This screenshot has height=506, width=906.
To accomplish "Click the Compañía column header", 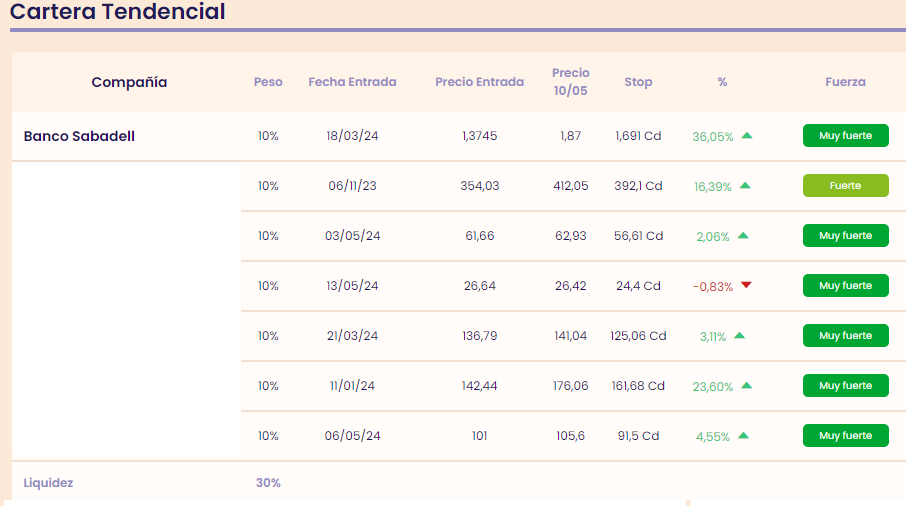I will tap(129, 82).
